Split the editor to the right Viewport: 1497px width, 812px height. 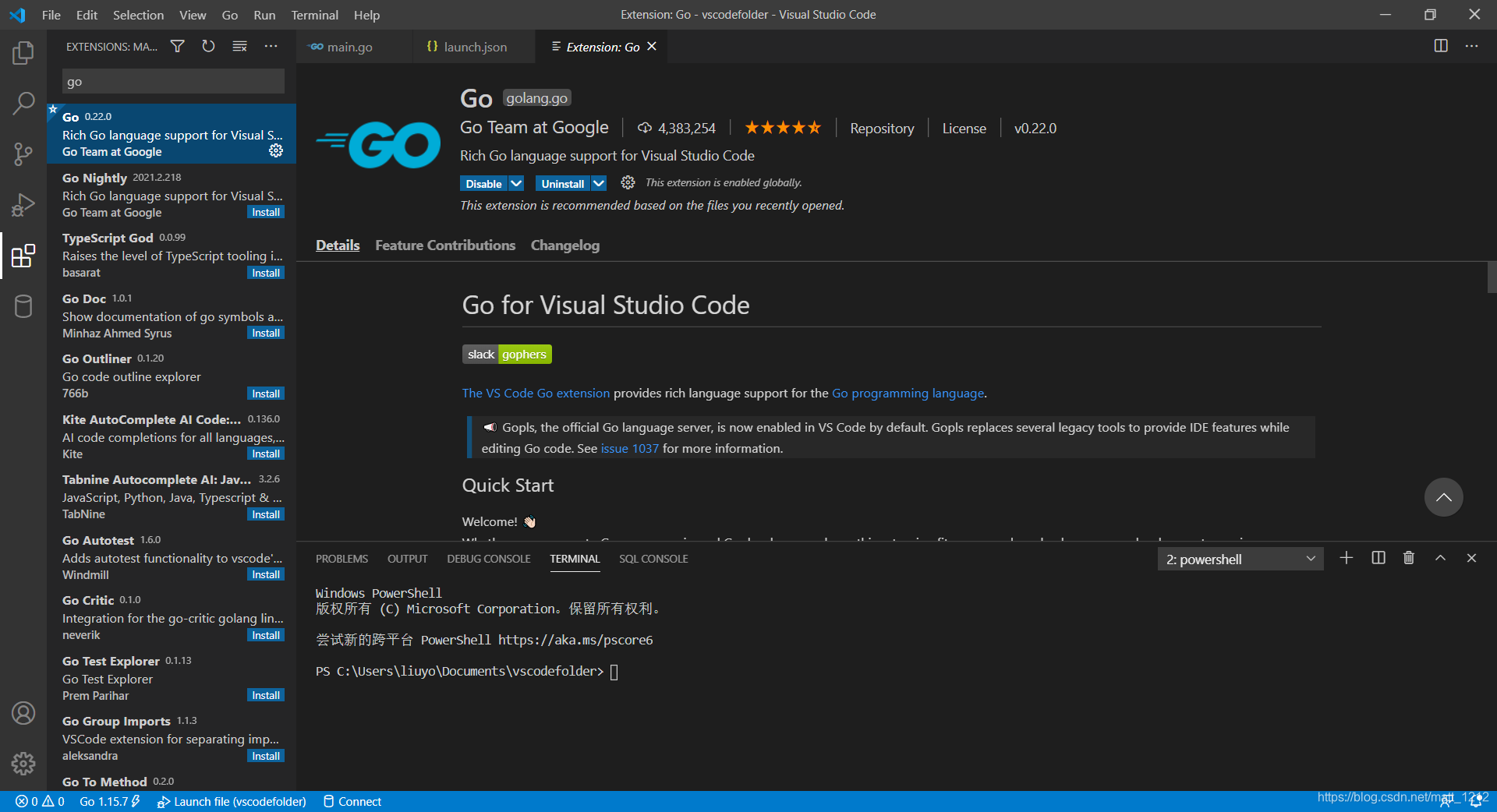pyautogui.click(x=1441, y=46)
